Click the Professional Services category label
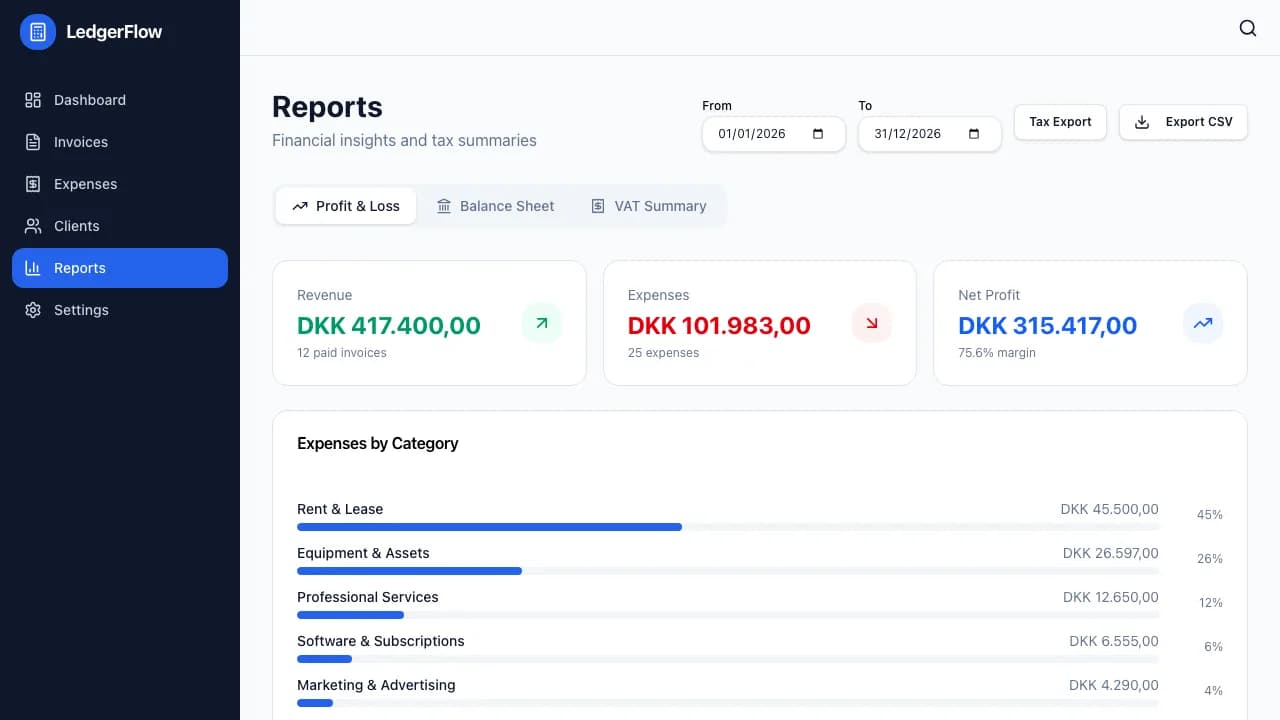The image size is (1280, 720). 368,597
